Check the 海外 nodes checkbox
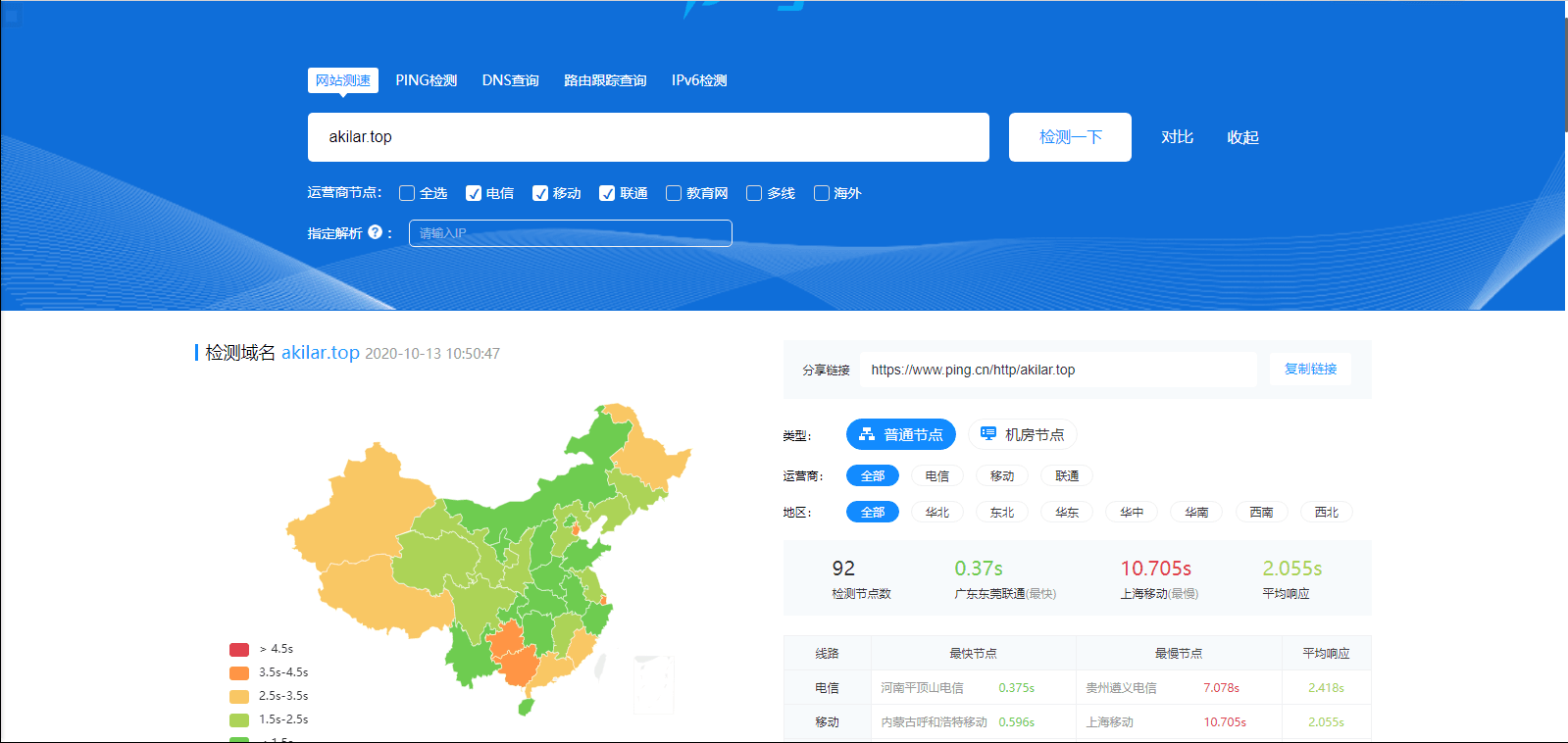The width and height of the screenshot is (1568, 743). click(822, 193)
